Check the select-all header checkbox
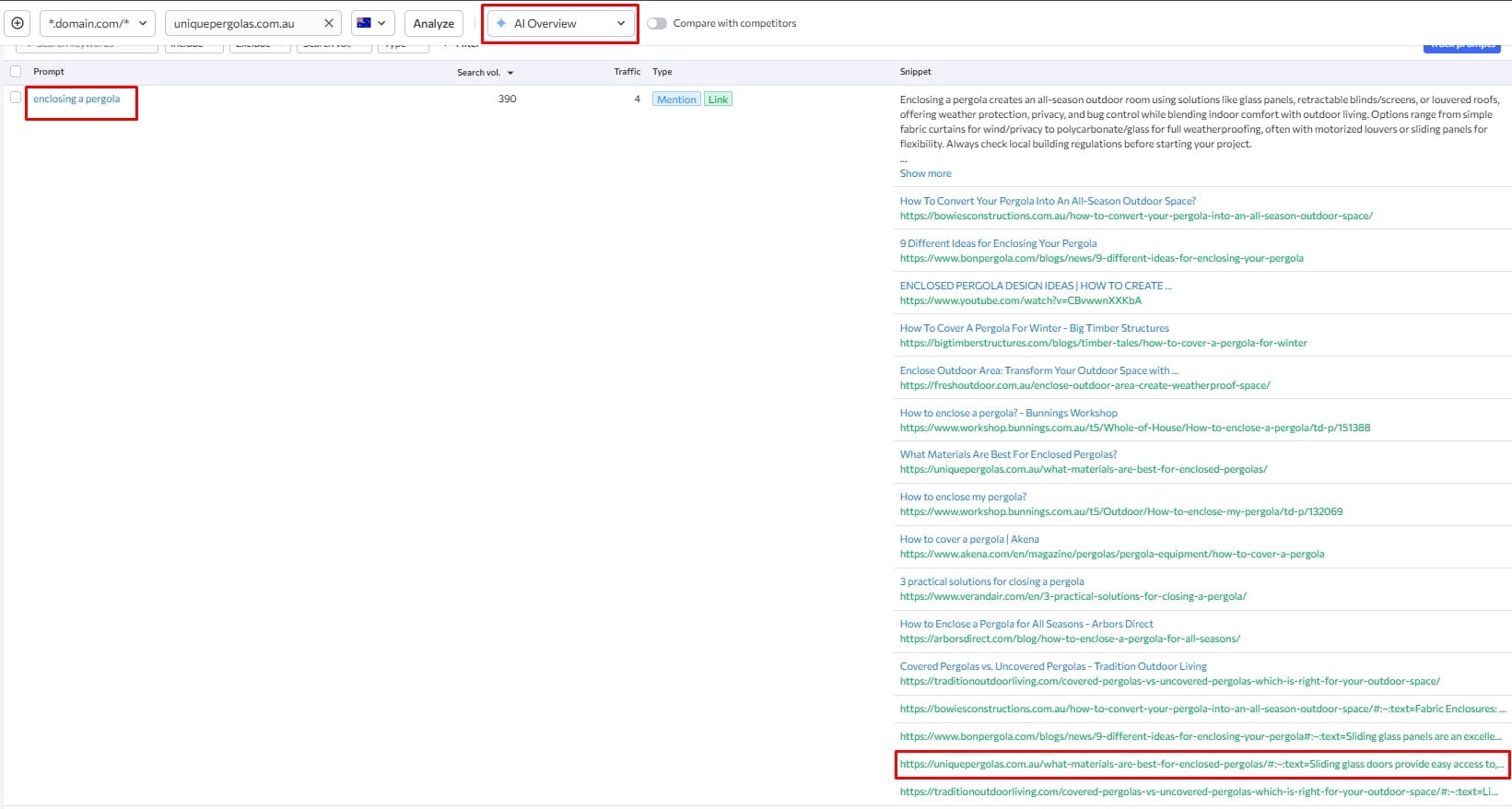This screenshot has height=809, width=1512. [16, 72]
